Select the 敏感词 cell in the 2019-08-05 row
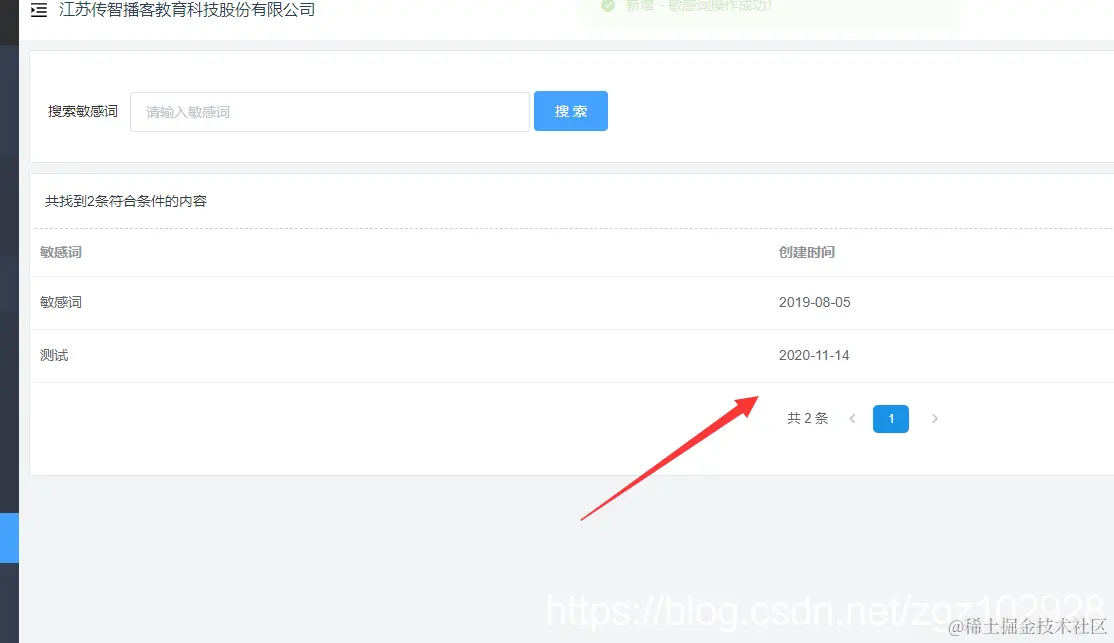 (61, 302)
